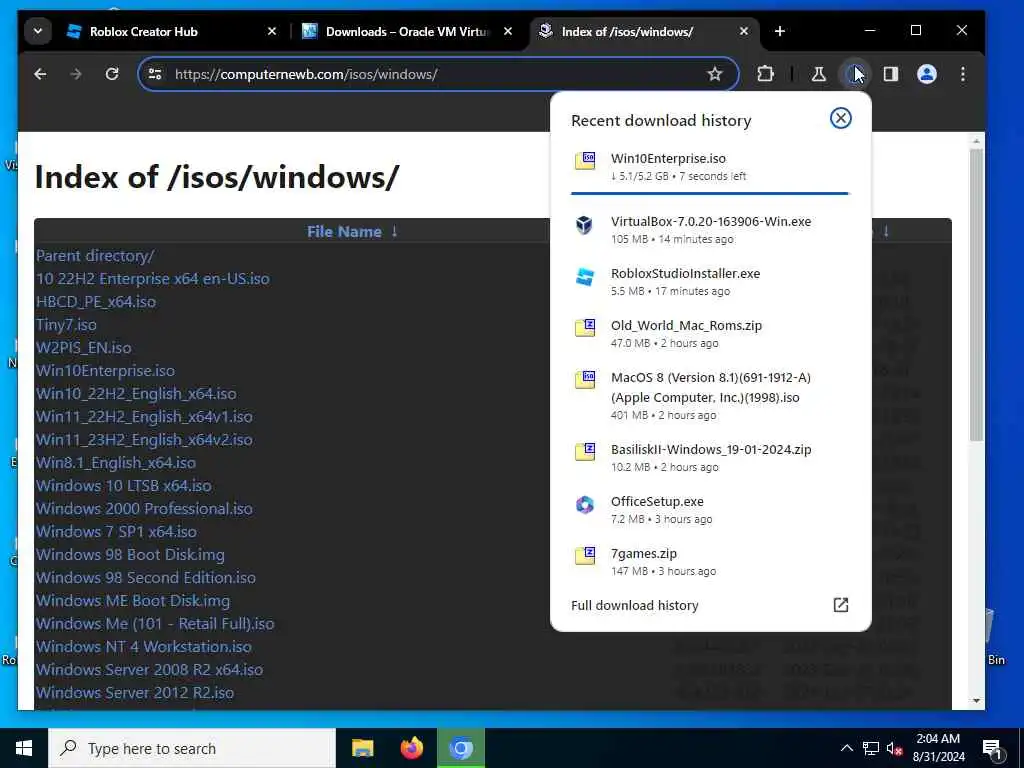Viewport: 1024px width, 768px height.
Task: Click Windows 98 Second Edition.iso link
Action: click(146, 577)
